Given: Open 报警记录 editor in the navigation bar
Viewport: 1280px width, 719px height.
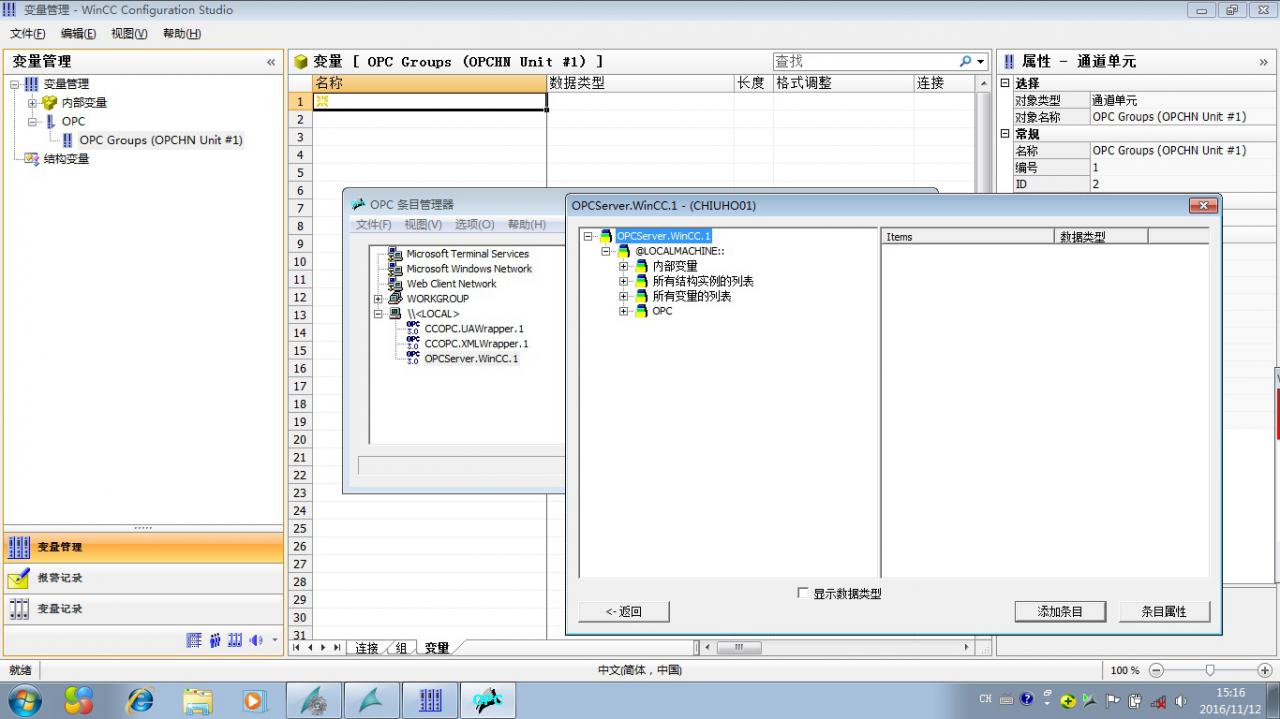Looking at the screenshot, I should click(x=143, y=578).
